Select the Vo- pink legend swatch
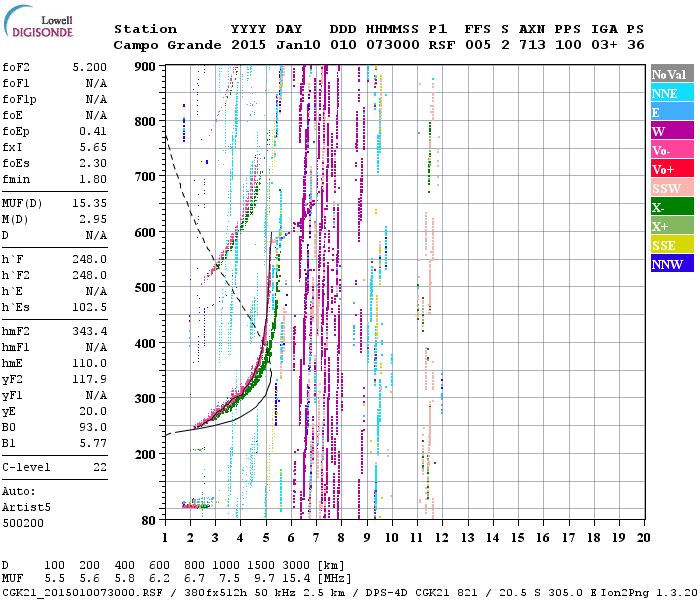The width and height of the screenshot is (700, 600). (672, 150)
